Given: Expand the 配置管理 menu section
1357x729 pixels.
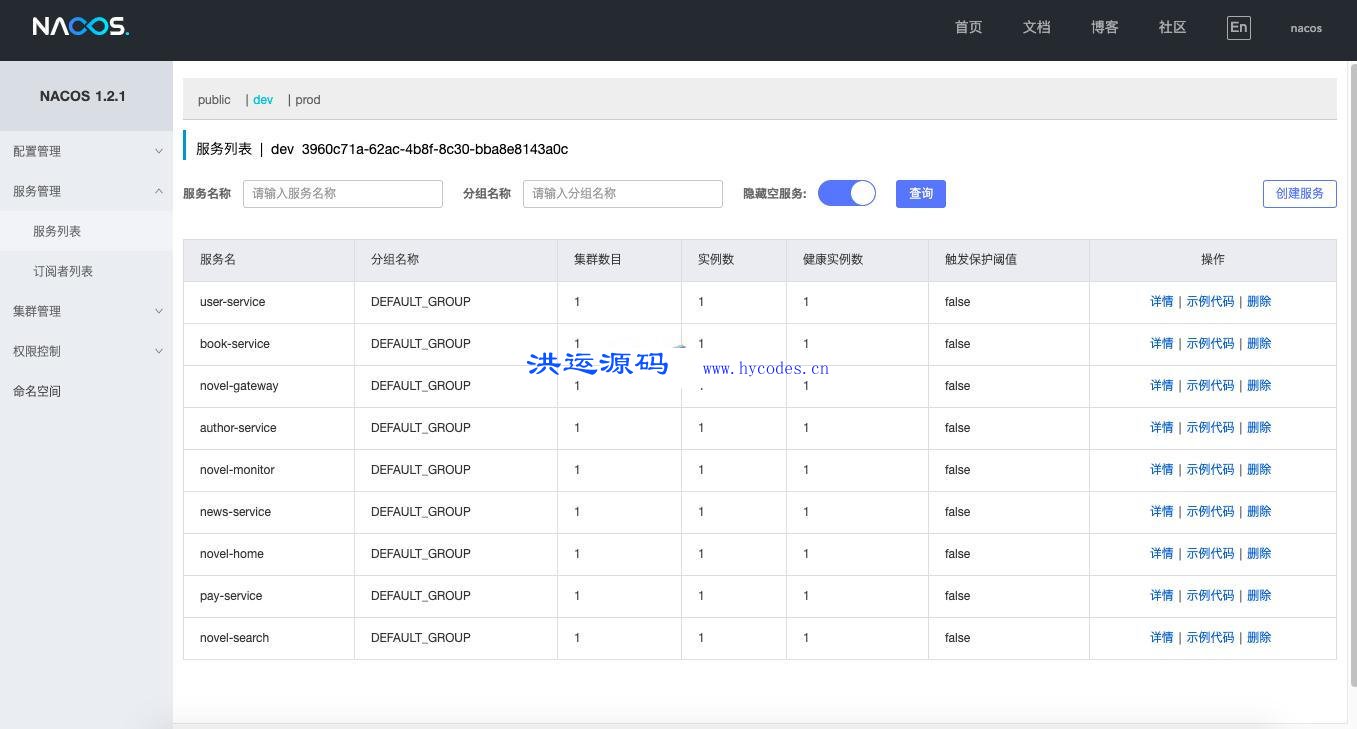Looking at the screenshot, I should click(x=86, y=151).
